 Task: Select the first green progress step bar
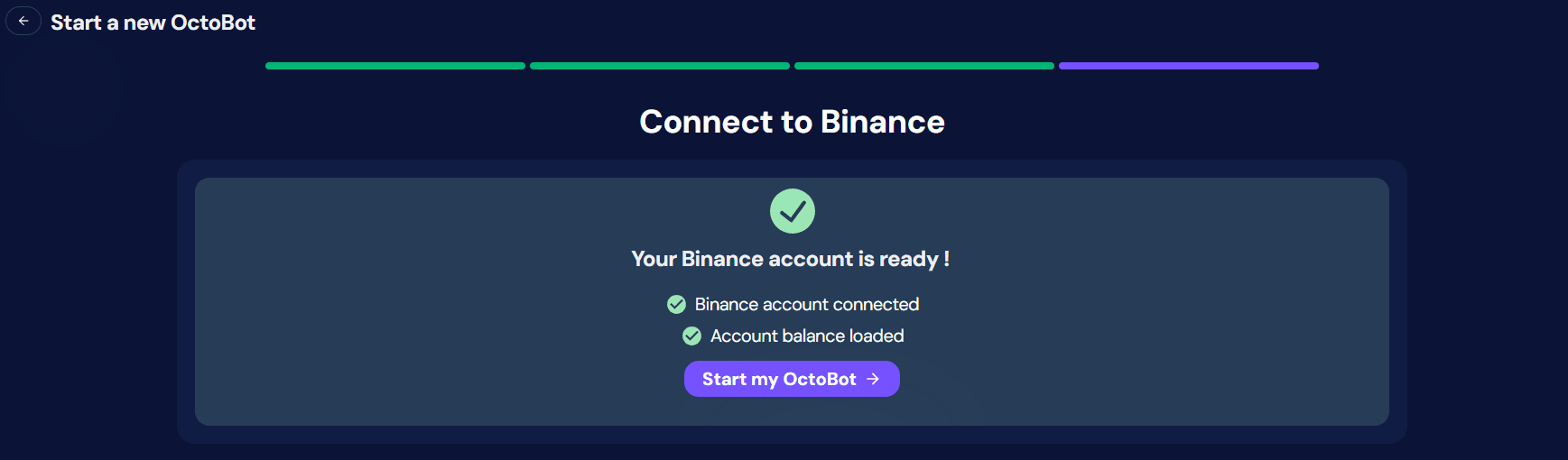pyautogui.click(x=395, y=66)
